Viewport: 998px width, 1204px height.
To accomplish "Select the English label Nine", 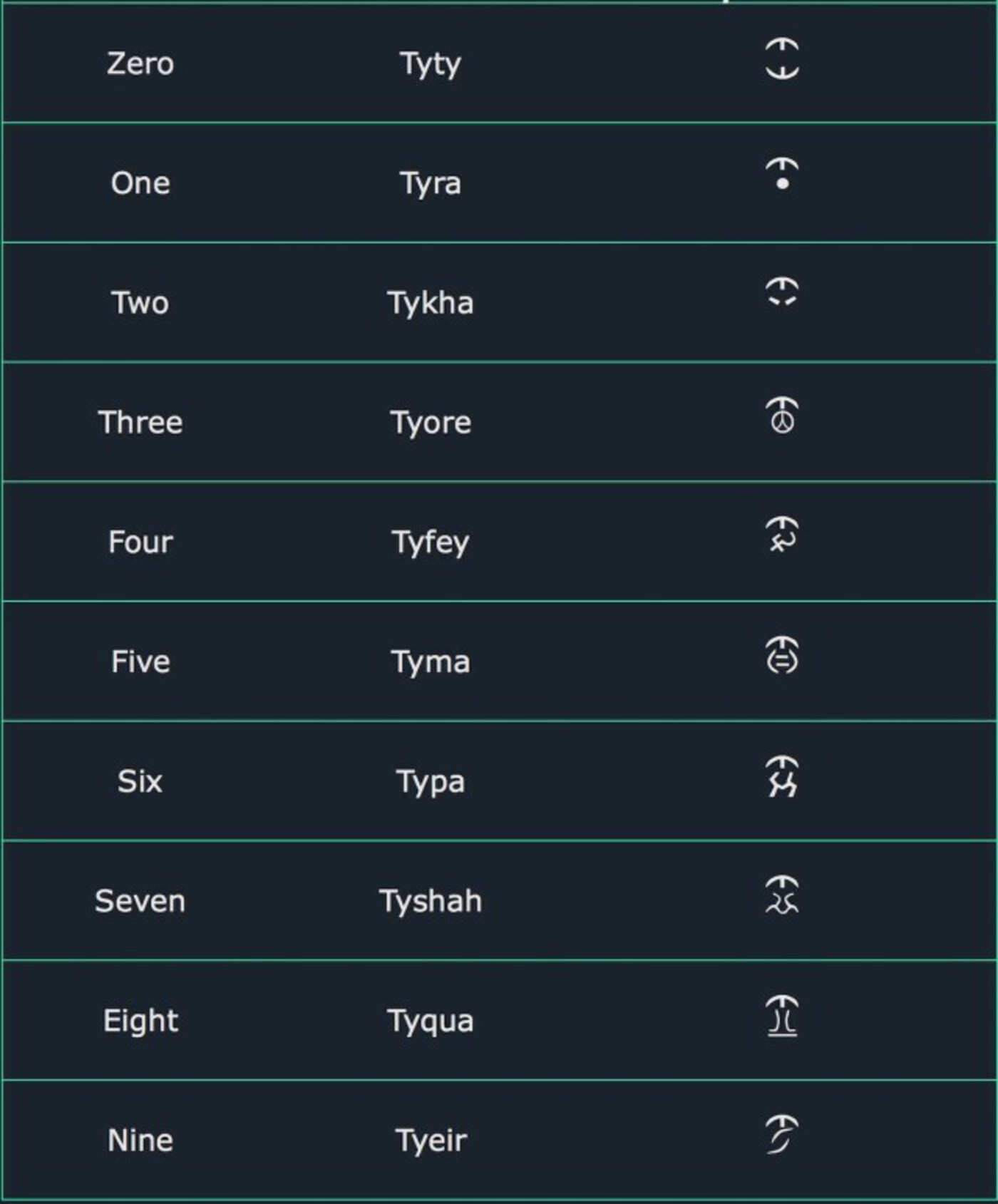I will 140,1141.
